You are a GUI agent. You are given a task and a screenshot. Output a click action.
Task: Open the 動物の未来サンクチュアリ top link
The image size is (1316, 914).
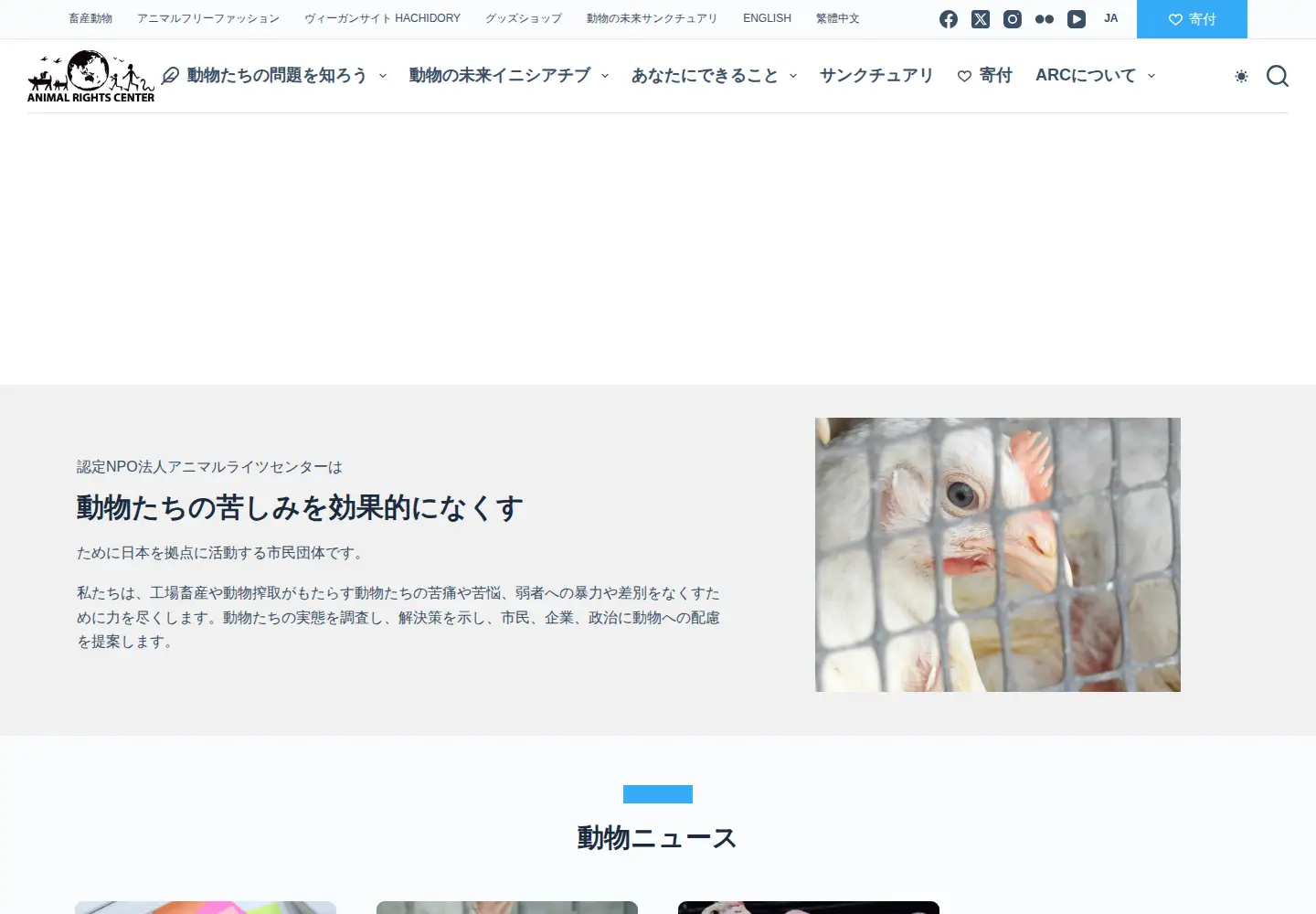[653, 18]
